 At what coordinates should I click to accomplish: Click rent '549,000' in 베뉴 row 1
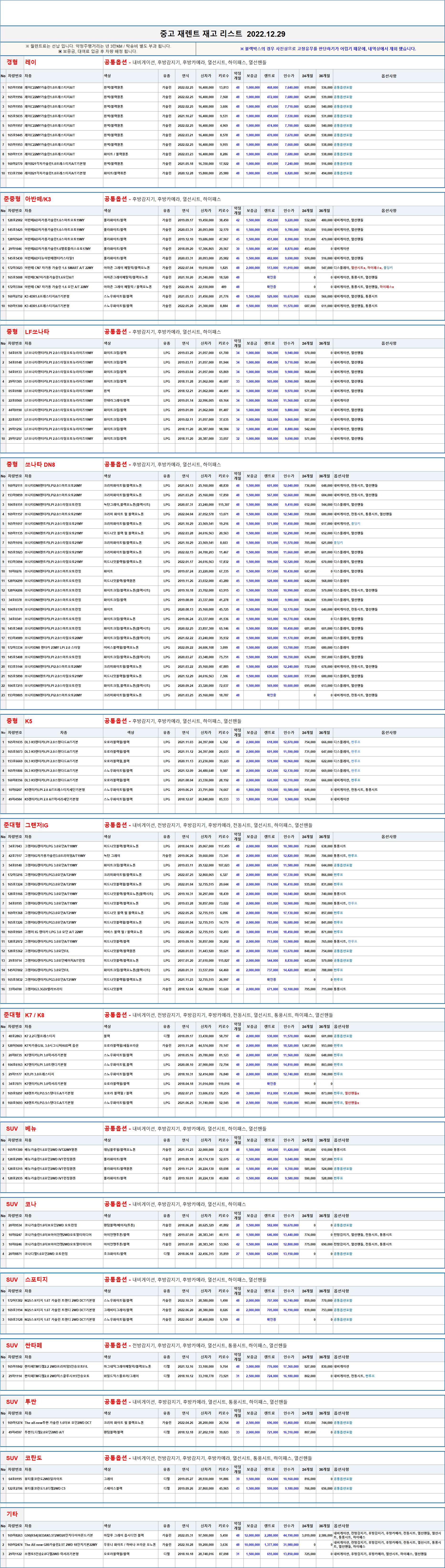pyautogui.click(x=273, y=1150)
